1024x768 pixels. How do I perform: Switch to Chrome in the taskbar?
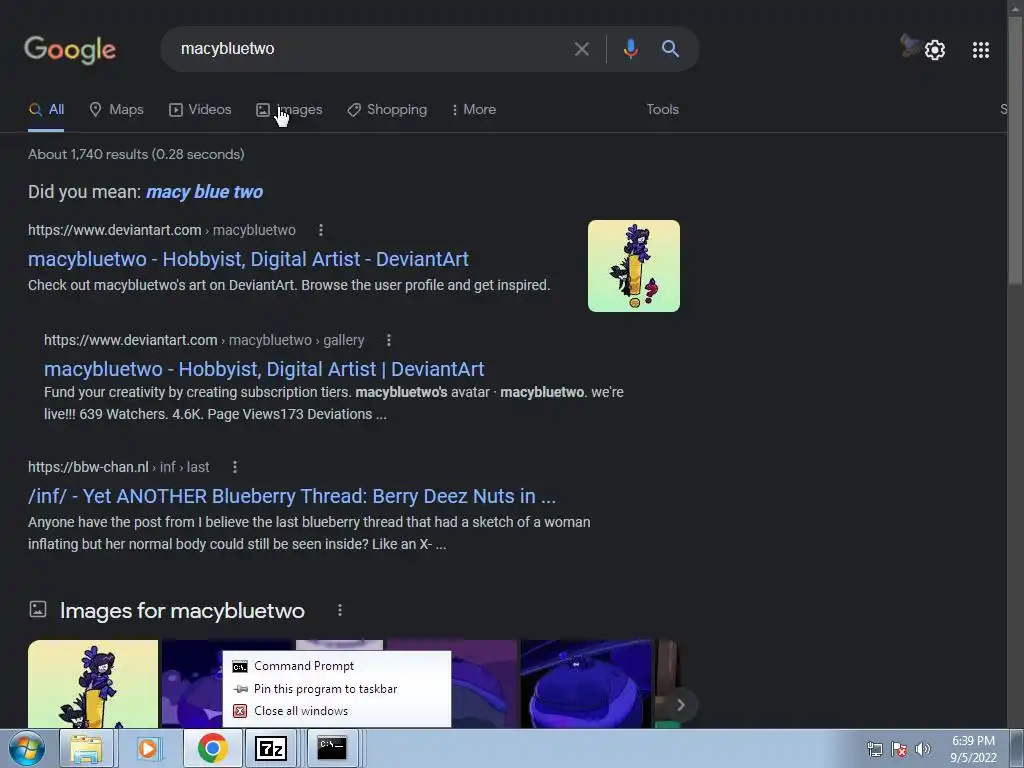[x=212, y=748]
